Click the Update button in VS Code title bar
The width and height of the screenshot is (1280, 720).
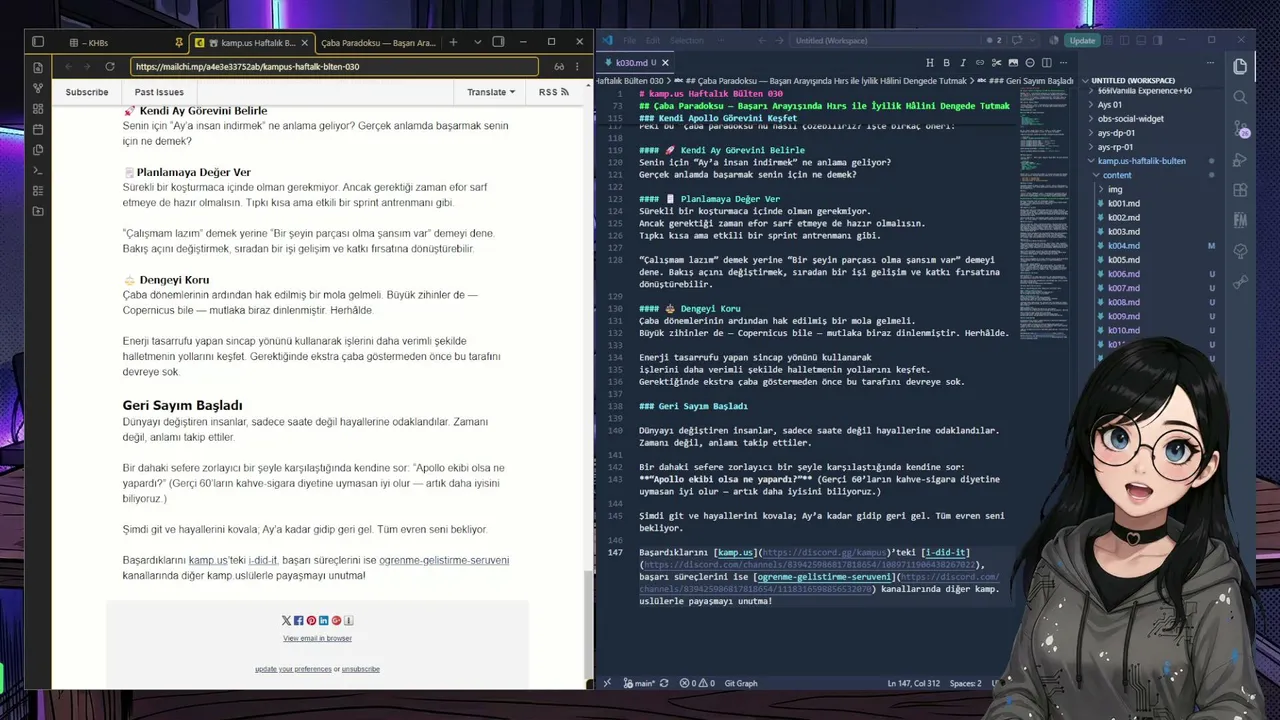(1082, 40)
